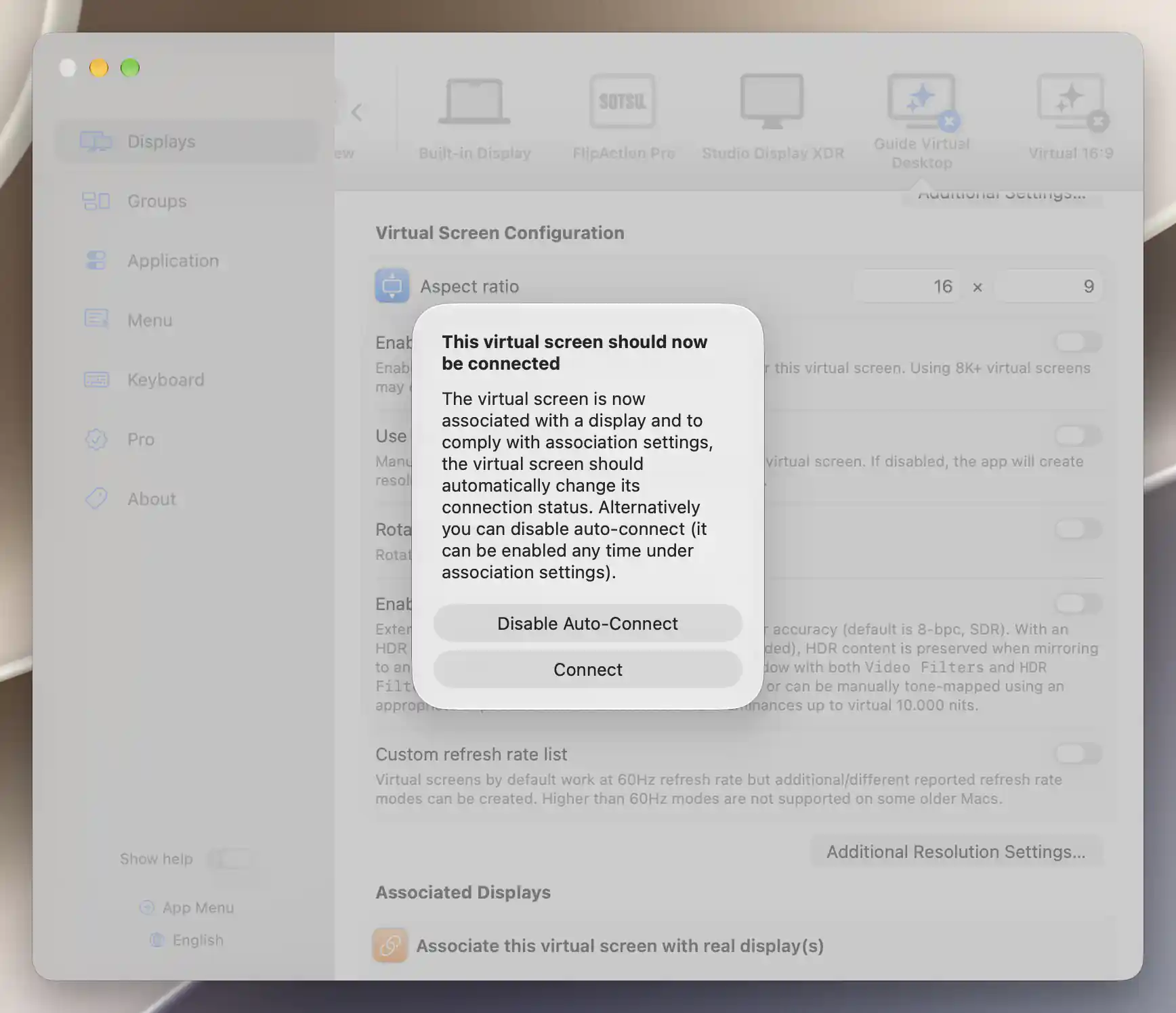Click the globe icon beside App Menu
This screenshot has width=1176, height=1013.
[x=147, y=907]
